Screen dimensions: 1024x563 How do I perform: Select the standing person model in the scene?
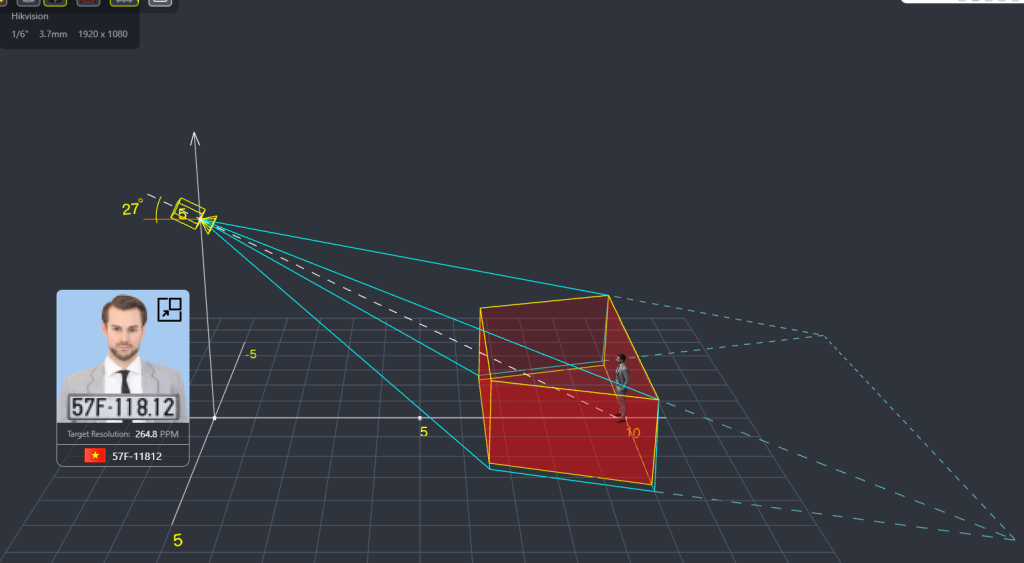pos(621,388)
